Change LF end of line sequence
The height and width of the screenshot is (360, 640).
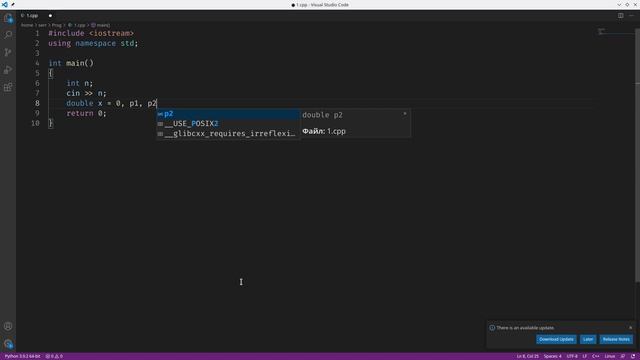click(x=584, y=356)
